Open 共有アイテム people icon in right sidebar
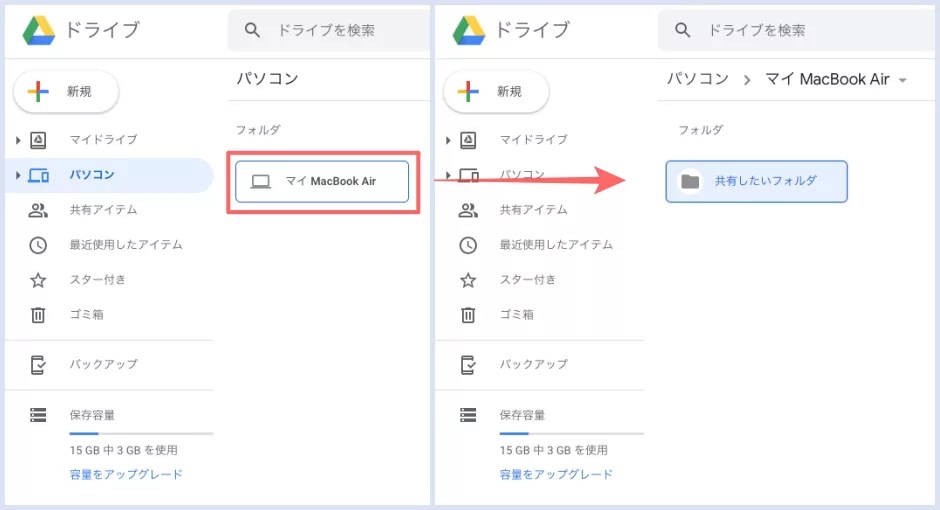This screenshot has width=940, height=510. (468, 210)
